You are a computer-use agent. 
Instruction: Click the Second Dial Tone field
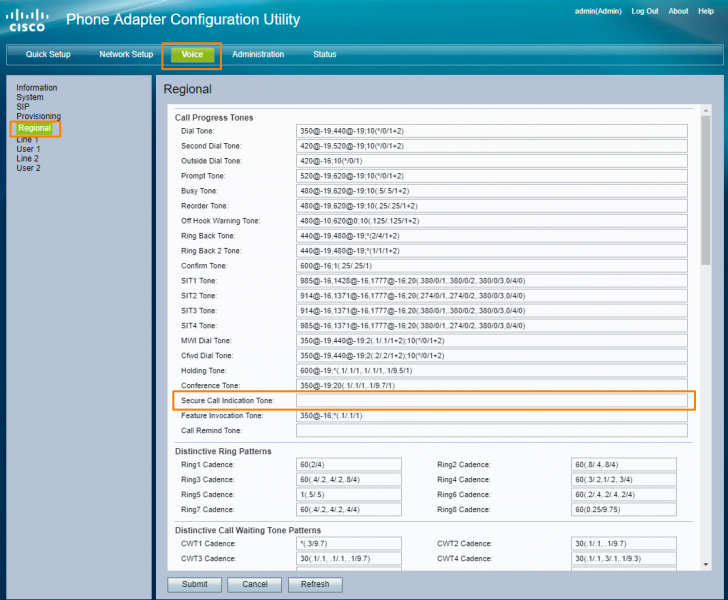[x=492, y=146]
